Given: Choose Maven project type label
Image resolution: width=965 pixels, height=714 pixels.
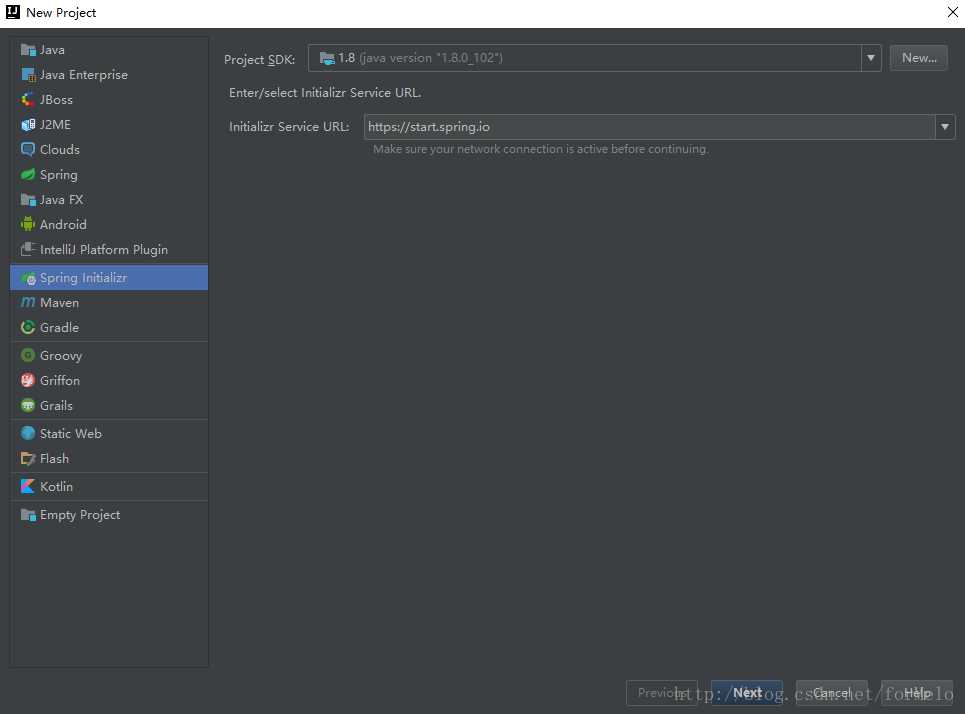Looking at the screenshot, I should [60, 303].
